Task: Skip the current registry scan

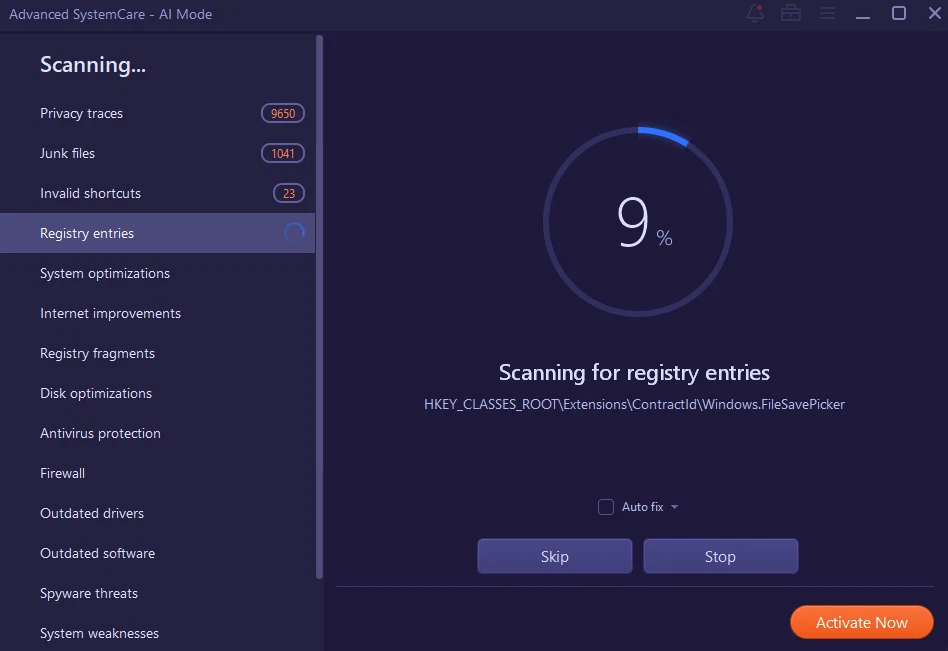Action: [x=554, y=556]
